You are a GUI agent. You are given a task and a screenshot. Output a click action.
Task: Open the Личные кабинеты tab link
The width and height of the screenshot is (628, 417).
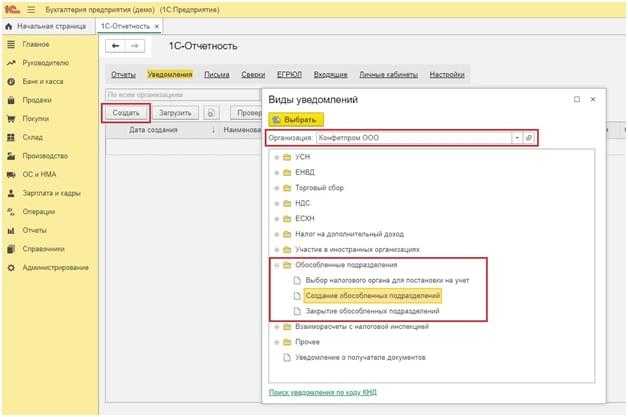[x=388, y=75]
